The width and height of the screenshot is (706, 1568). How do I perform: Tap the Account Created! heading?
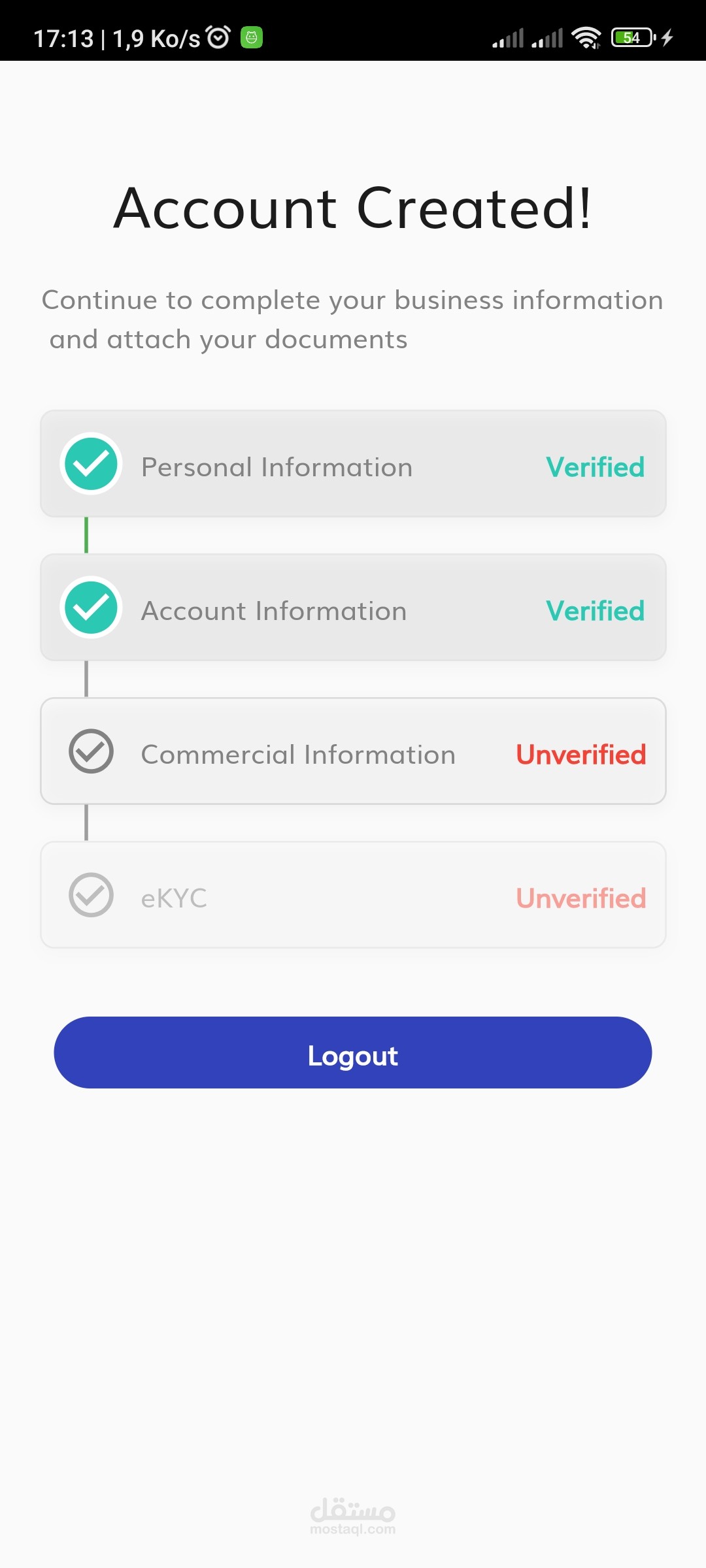353,208
